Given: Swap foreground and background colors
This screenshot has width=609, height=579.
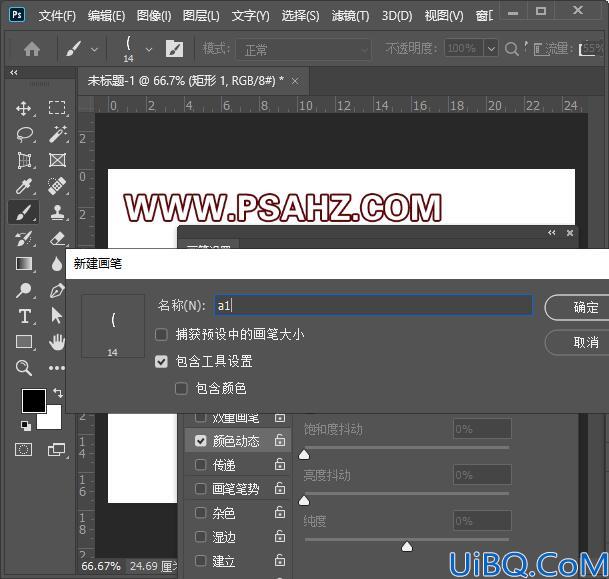Looking at the screenshot, I should (x=58, y=393).
